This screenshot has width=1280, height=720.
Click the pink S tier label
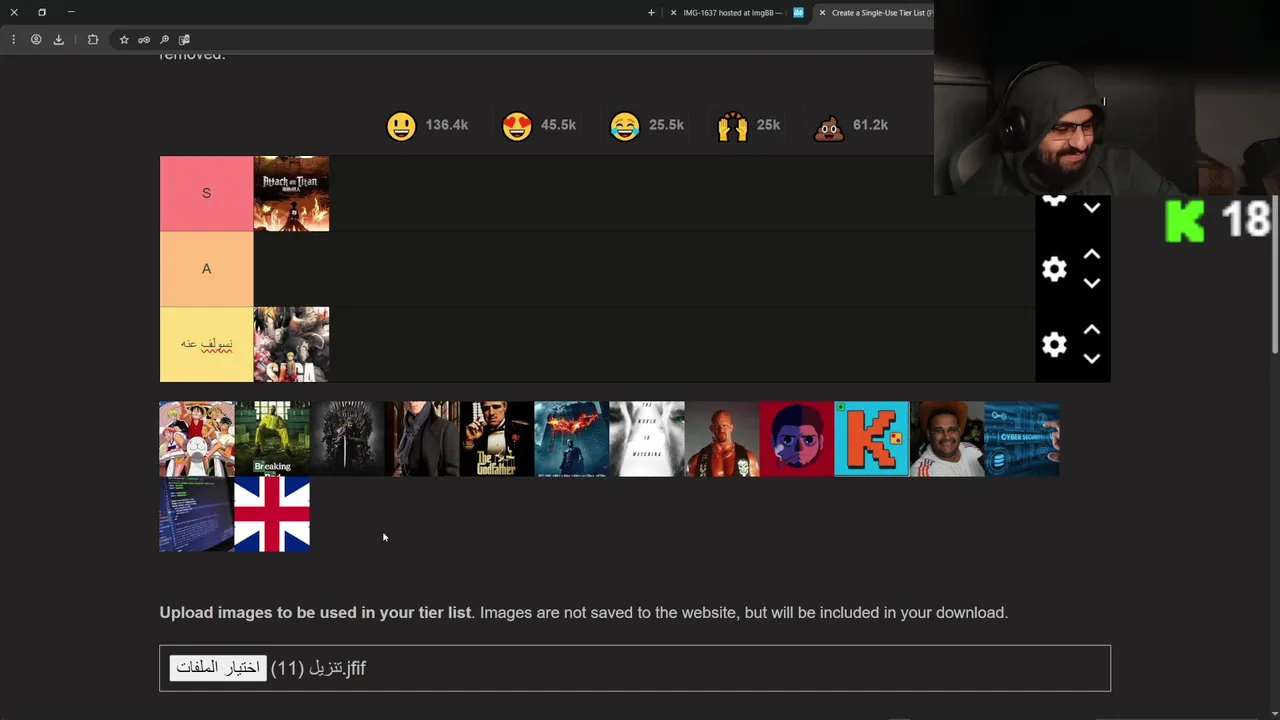point(206,193)
